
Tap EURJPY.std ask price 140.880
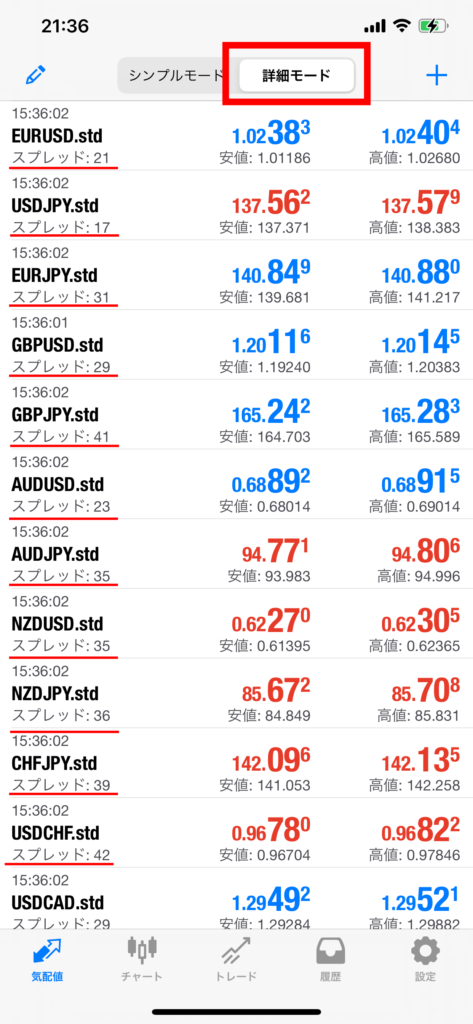pyautogui.click(x=419, y=274)
